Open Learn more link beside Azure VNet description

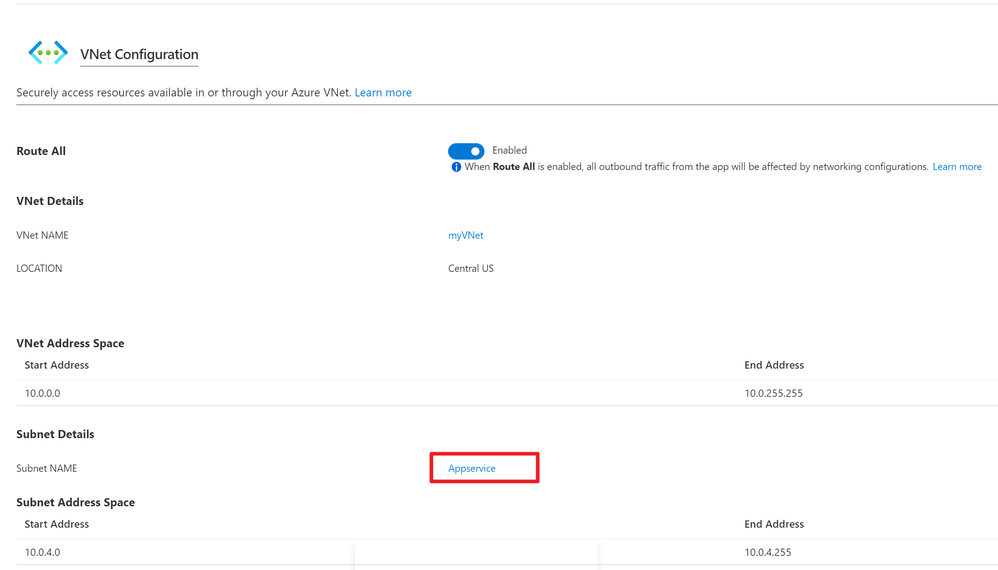pyautogui.click(x=383, y=92)
